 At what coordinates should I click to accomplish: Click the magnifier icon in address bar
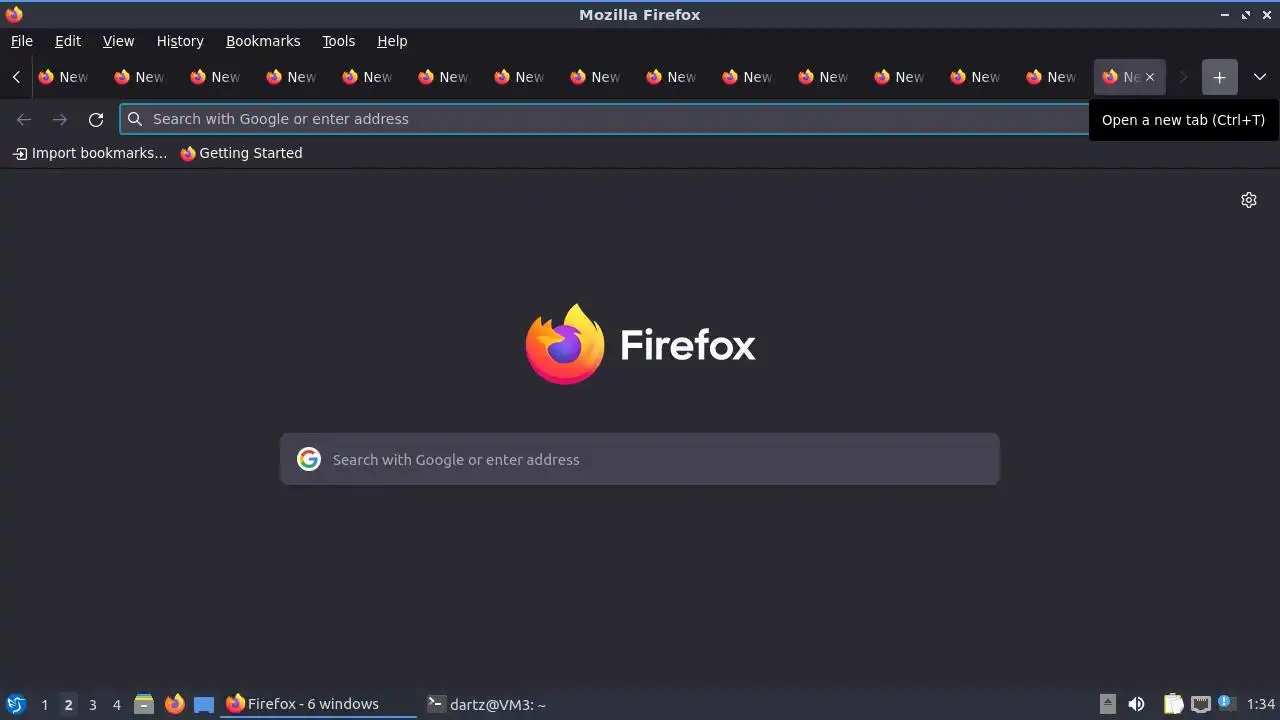pyautogui.click(x=135, y=119)
